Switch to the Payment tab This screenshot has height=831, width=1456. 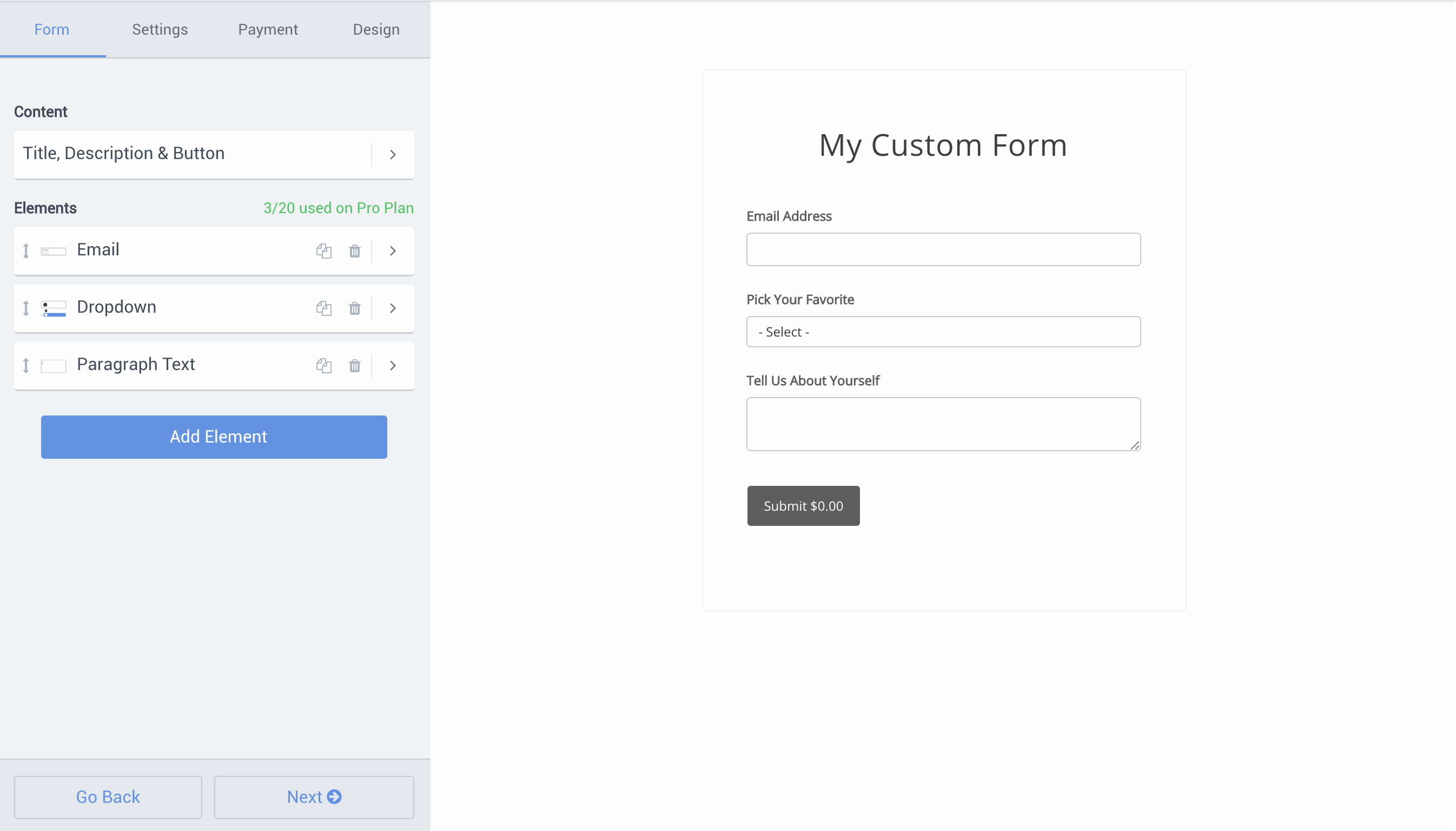tap(268, 29)
